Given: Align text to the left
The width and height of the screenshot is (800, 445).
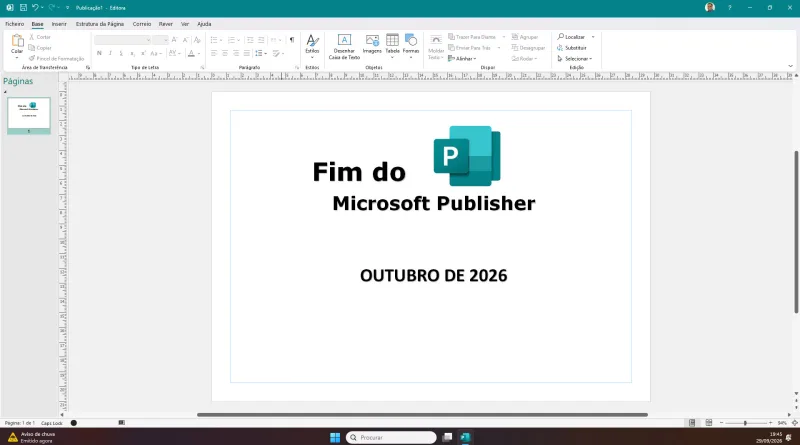Looking at the screenshot, I should 214,53.
